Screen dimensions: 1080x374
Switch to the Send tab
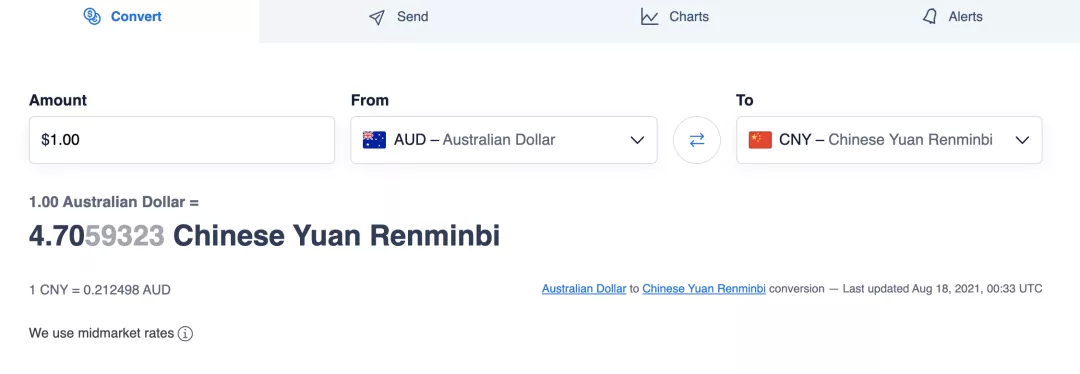coord(399,17)
